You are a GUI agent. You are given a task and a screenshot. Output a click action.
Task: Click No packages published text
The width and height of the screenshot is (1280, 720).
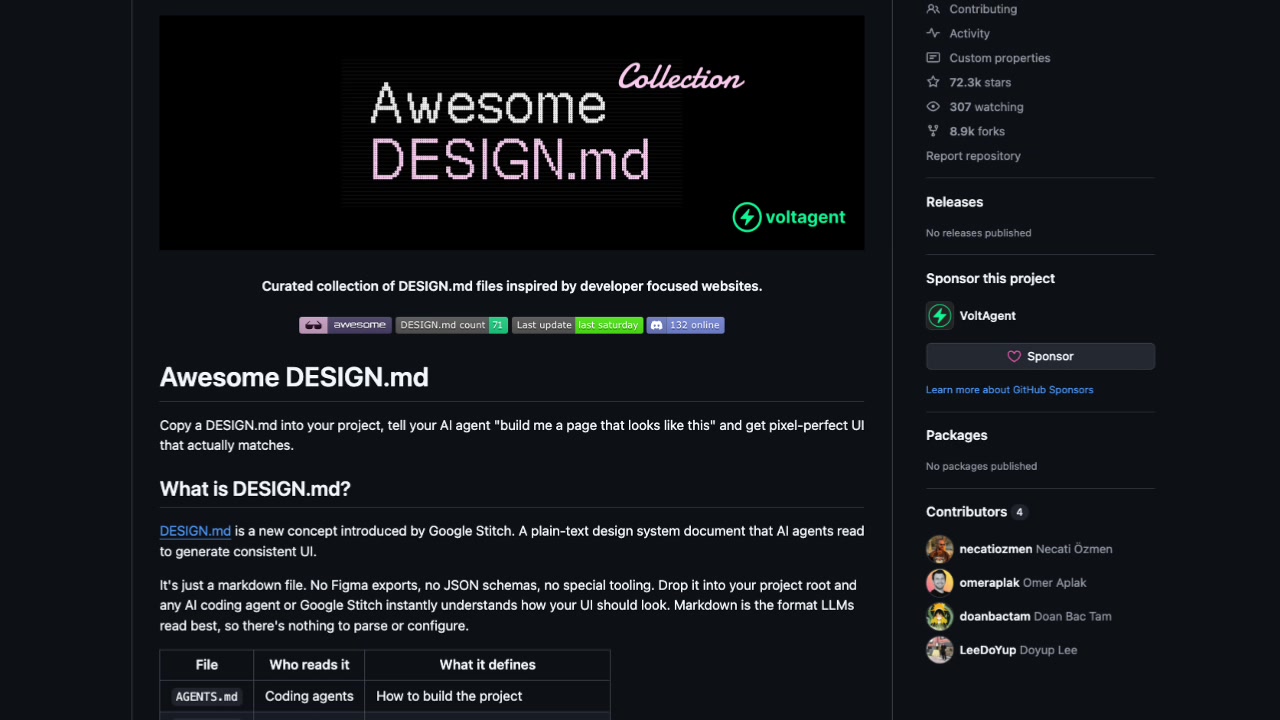981,466
